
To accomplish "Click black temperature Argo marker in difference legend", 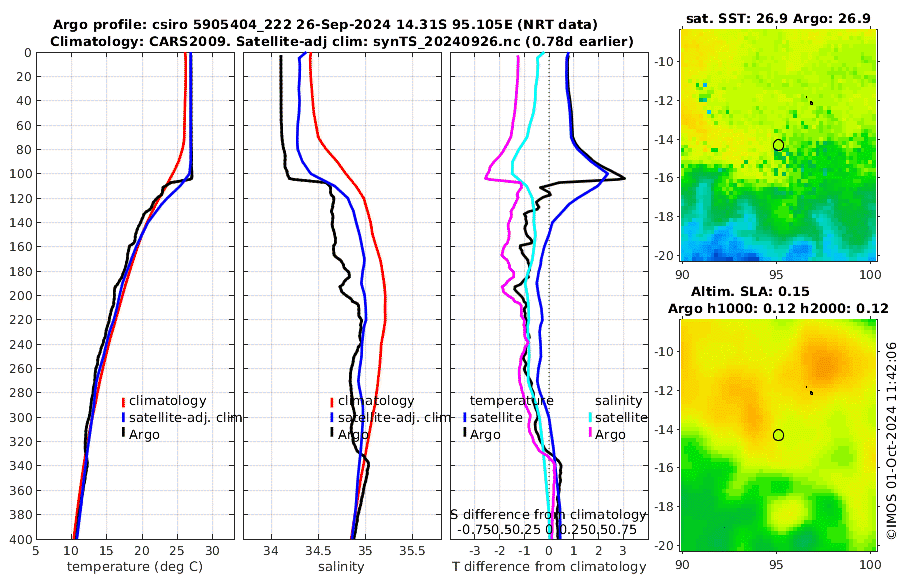I will point(464,434).
